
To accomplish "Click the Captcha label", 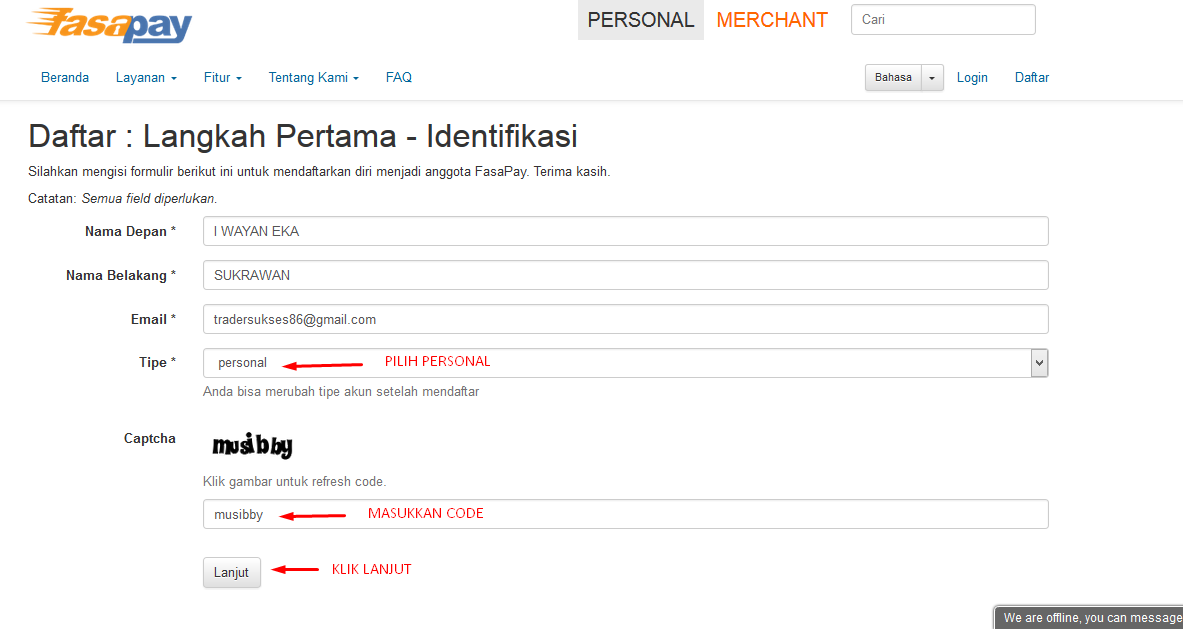I will (149, 438).
